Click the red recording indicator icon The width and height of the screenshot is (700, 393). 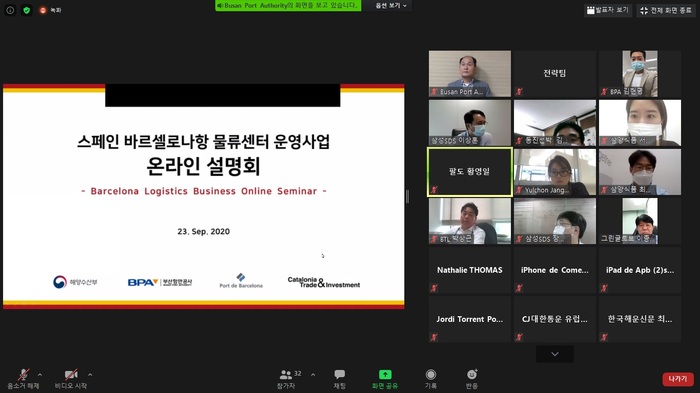click(x=43, y=10)
